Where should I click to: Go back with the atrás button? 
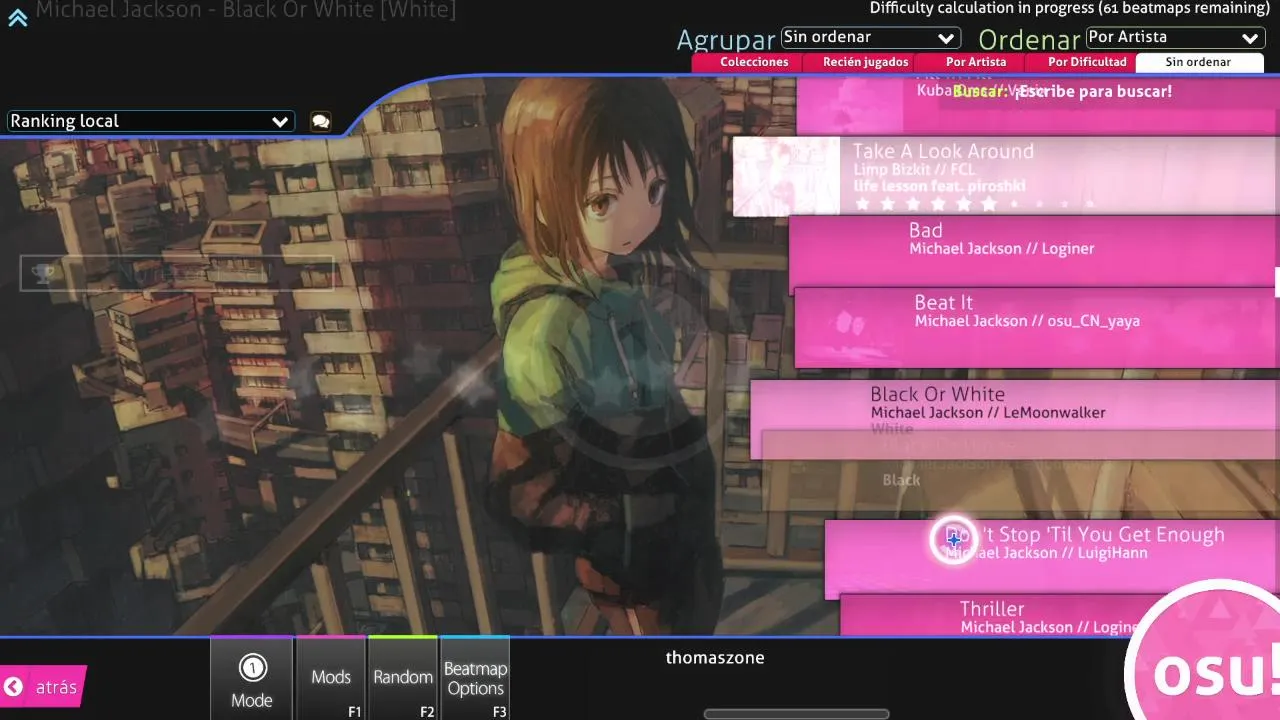point(43,687)
